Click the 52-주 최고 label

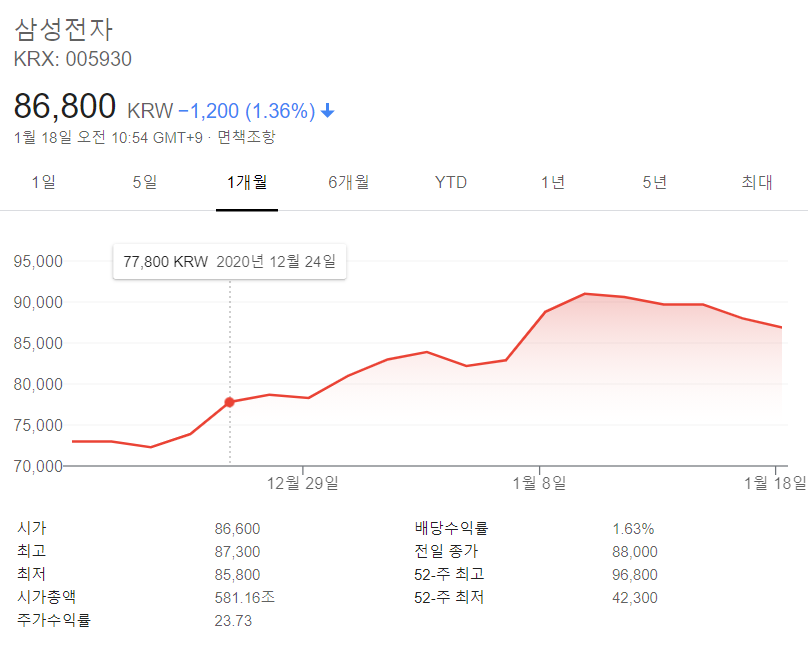tap(449, 574)
